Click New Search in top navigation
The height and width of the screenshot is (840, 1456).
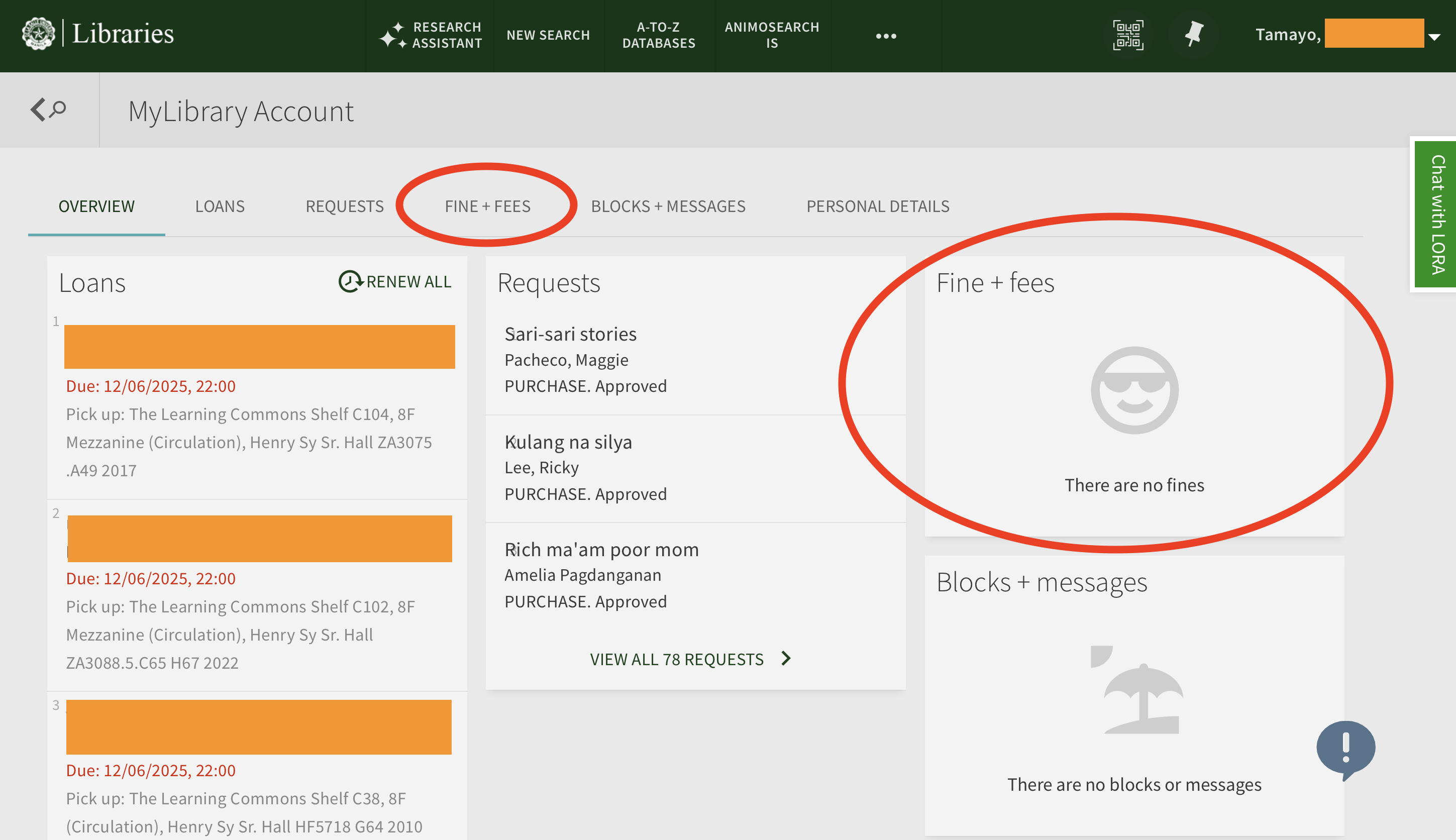click(548, 35)
